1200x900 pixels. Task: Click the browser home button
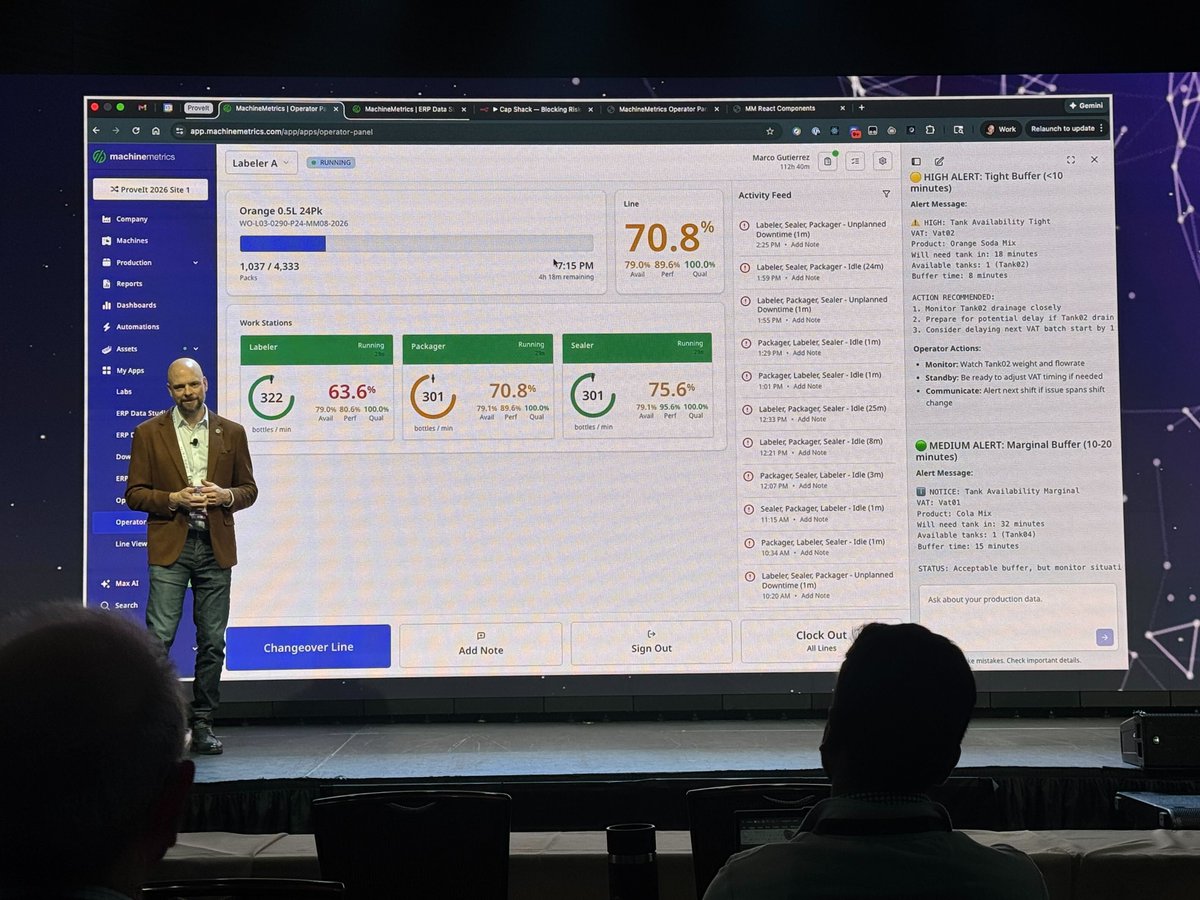click(156, 131)
